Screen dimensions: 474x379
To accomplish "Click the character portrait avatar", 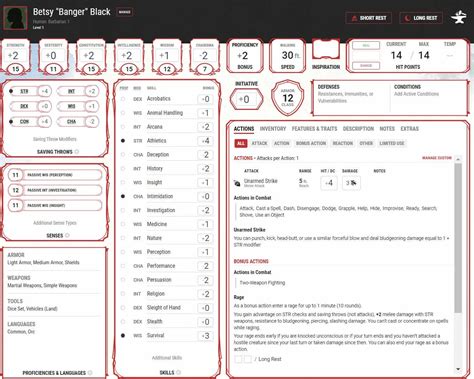I will pos(15,18).
